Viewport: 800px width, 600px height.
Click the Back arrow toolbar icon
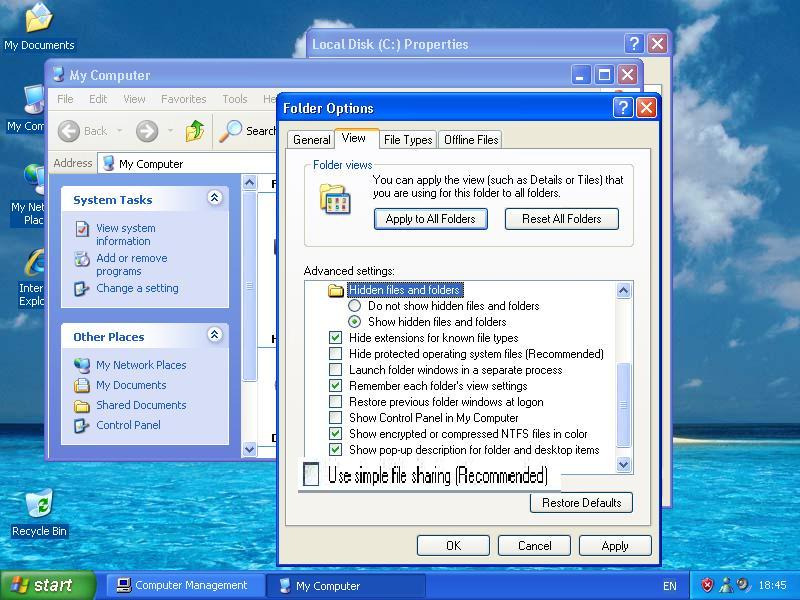(x=69, y=131)
